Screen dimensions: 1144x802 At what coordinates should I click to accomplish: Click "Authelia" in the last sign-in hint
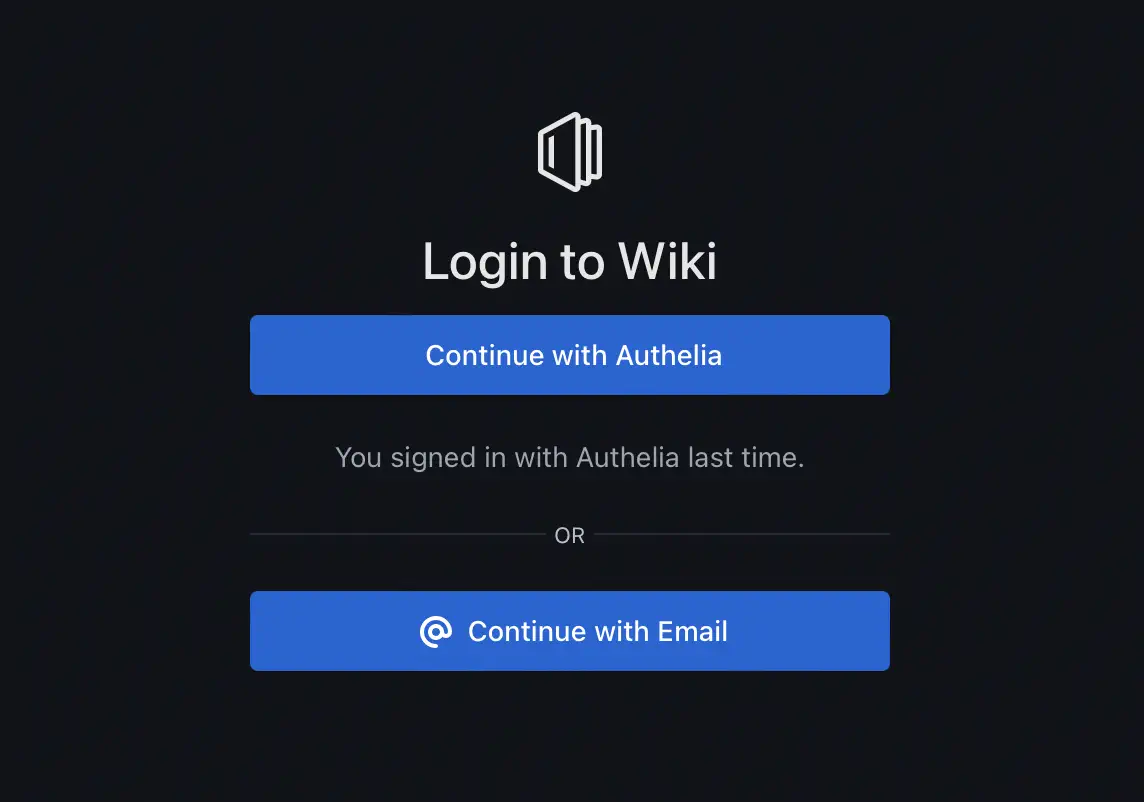coord(628,458)
